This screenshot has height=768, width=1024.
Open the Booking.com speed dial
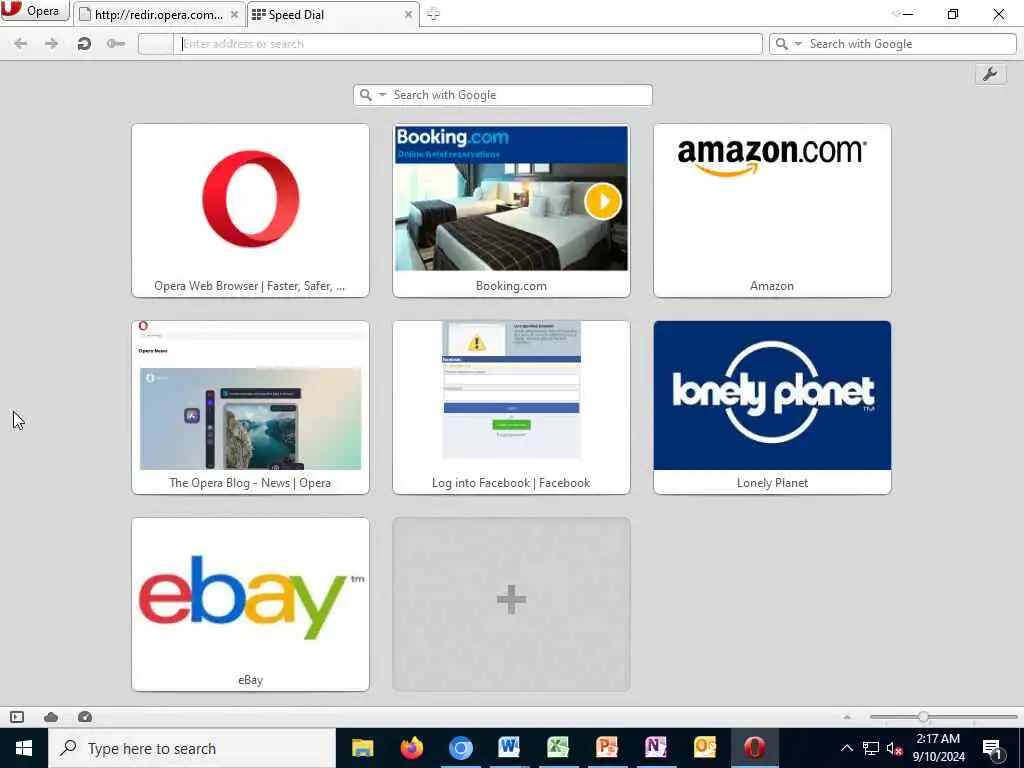(x=511, y=210)
